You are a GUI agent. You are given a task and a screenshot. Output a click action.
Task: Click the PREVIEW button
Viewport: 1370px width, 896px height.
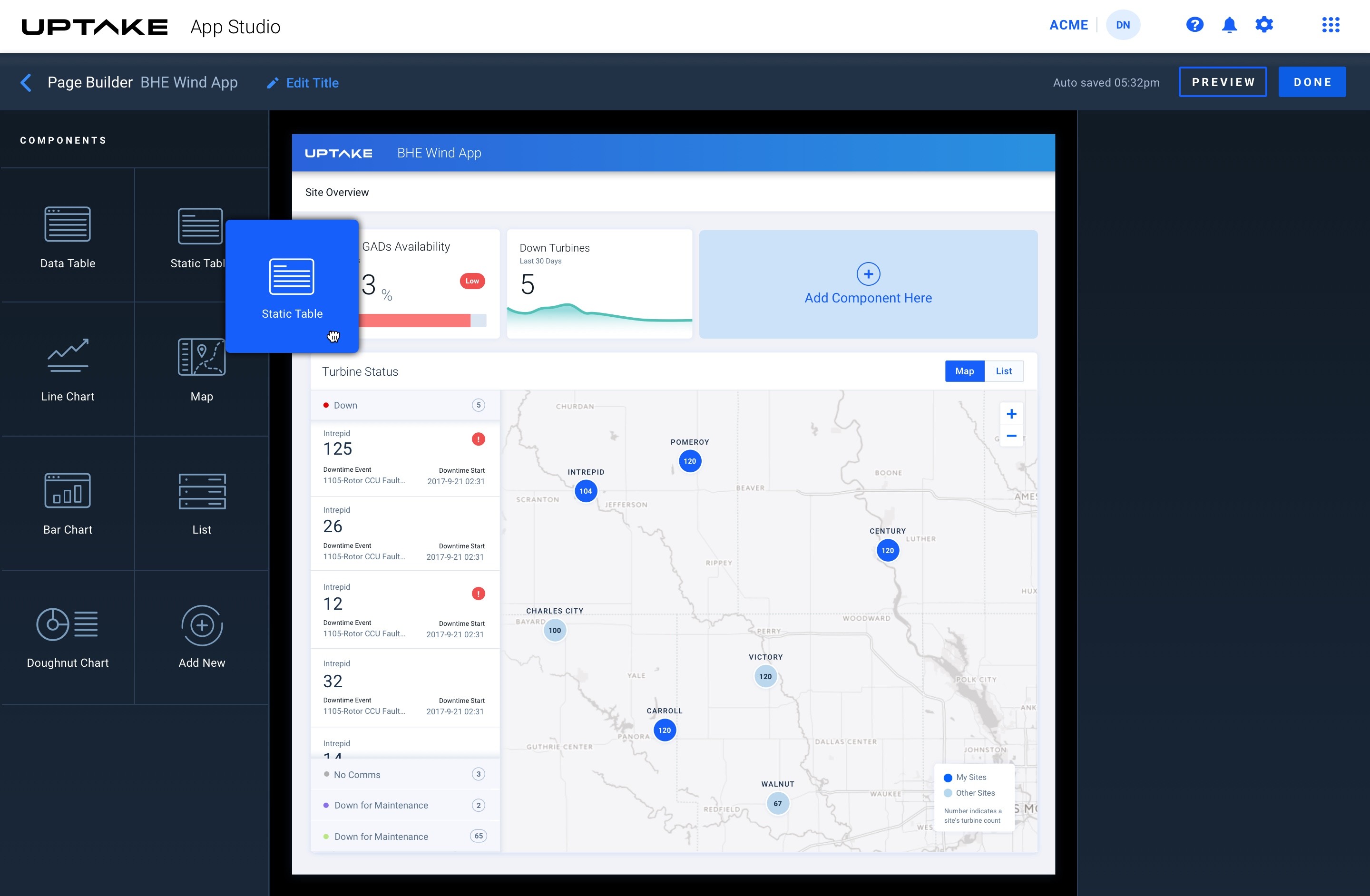(x=1223, y=82)
